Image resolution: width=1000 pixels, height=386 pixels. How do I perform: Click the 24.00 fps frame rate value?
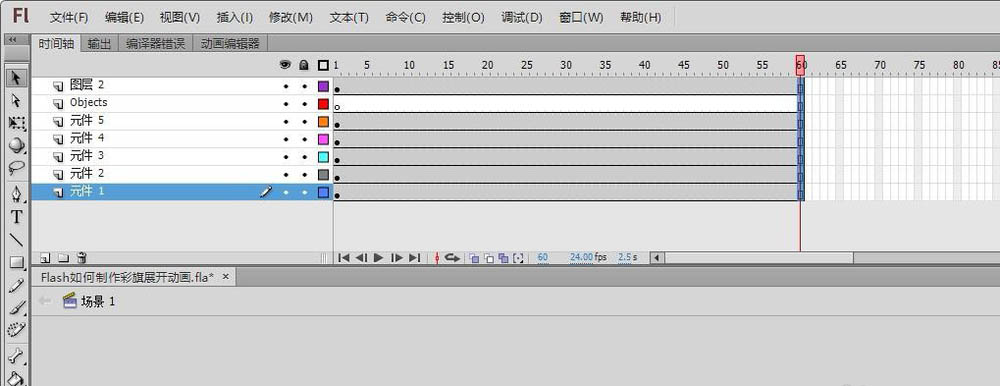(x=582, y=257)
